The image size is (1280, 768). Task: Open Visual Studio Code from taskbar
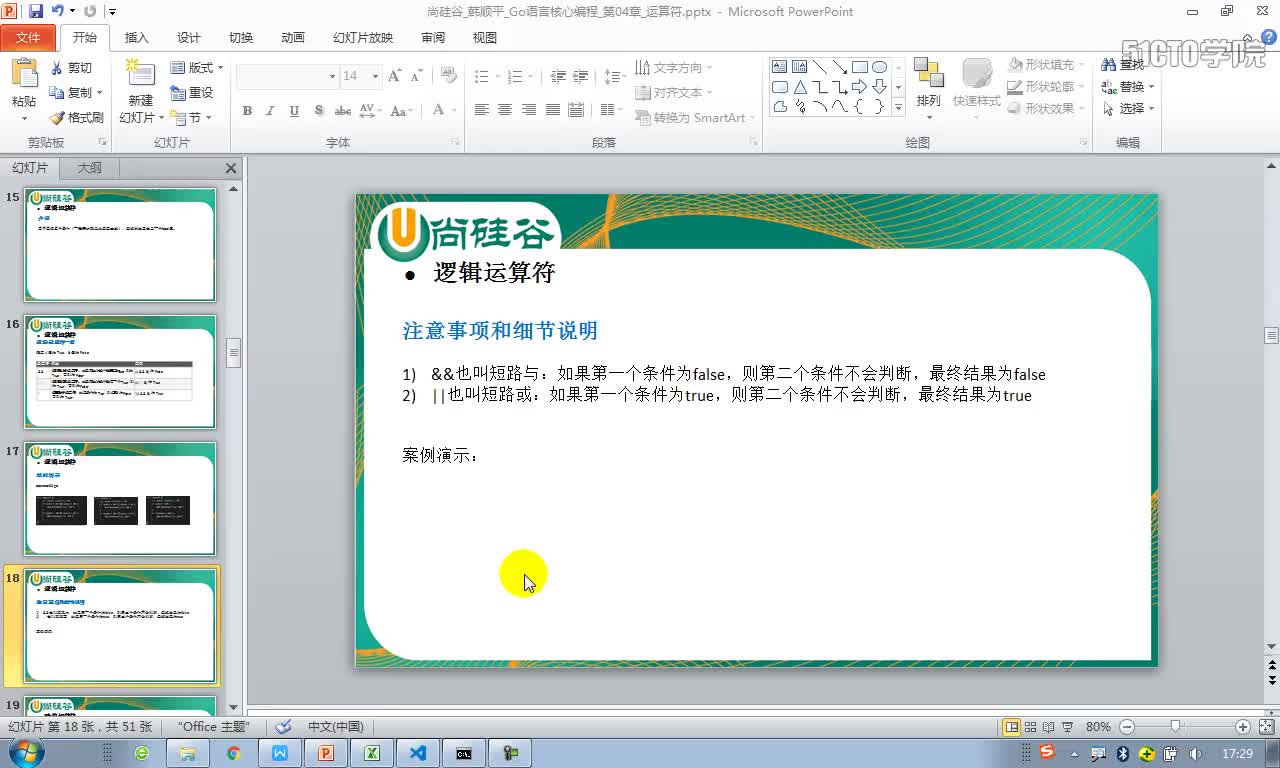pos(418,753)
